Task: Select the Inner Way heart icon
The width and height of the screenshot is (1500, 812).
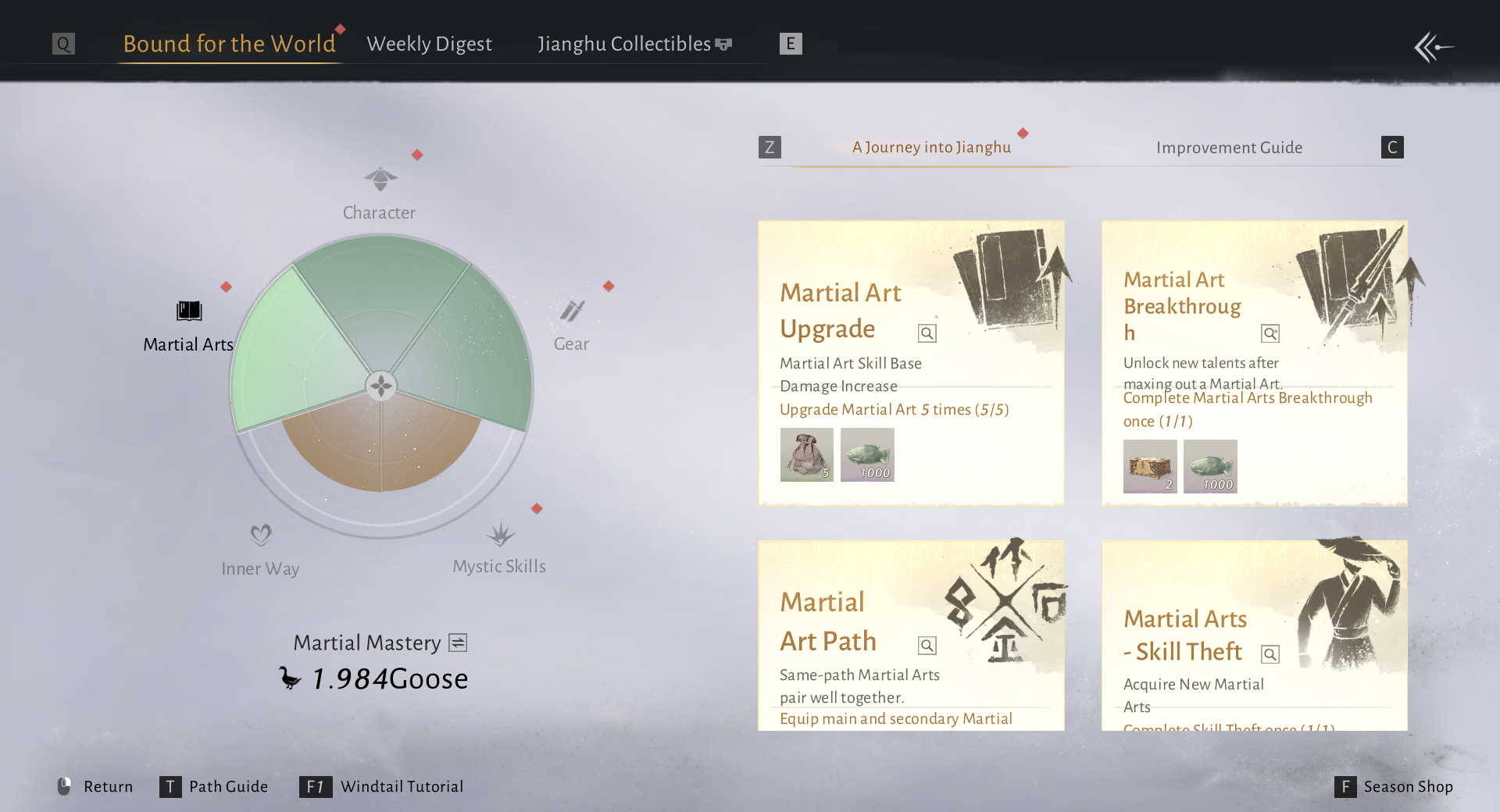Action: tap(261, 535)
